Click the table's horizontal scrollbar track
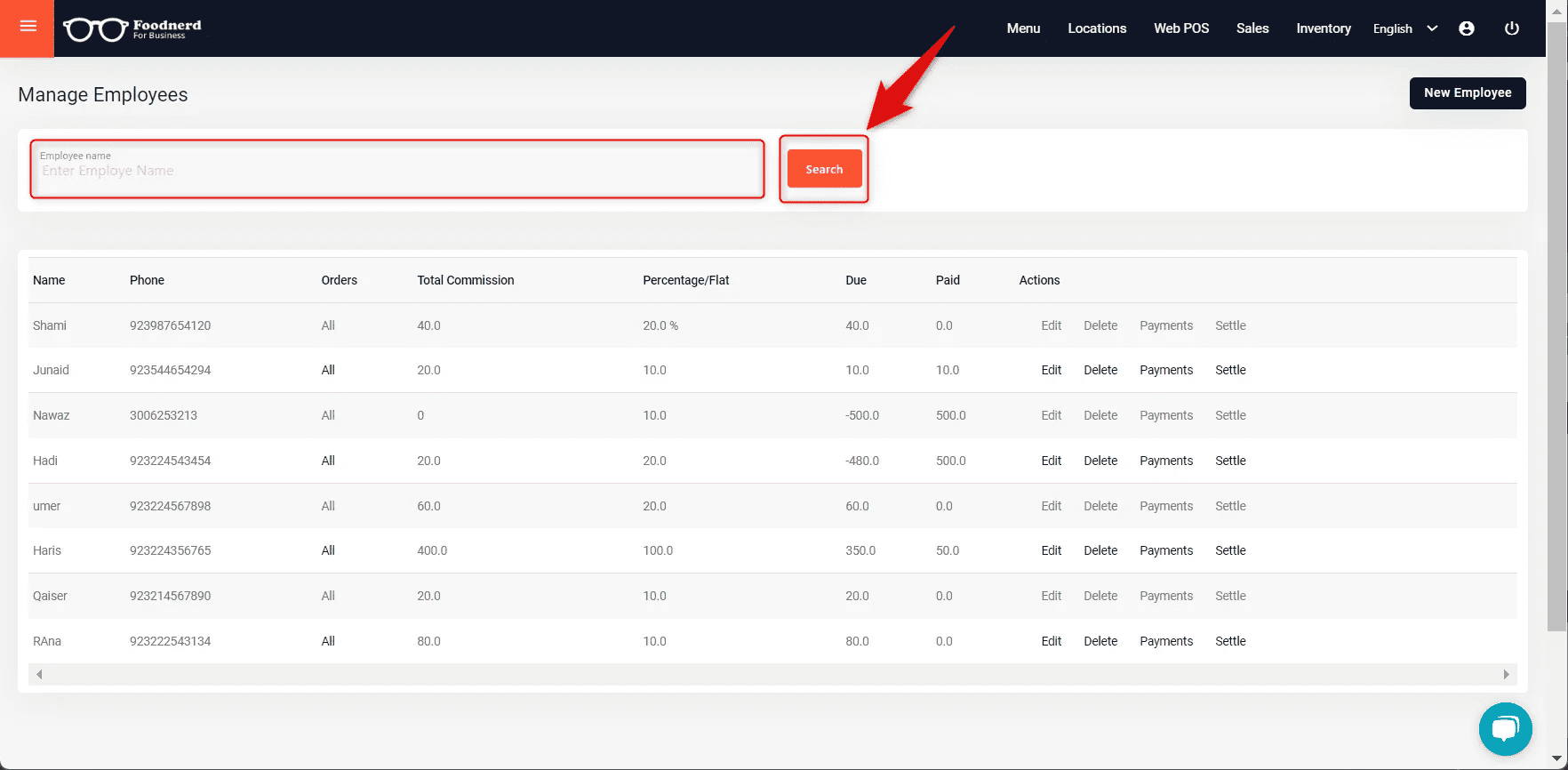Viewport: 1568px width, 770px height. coord(772,675)
